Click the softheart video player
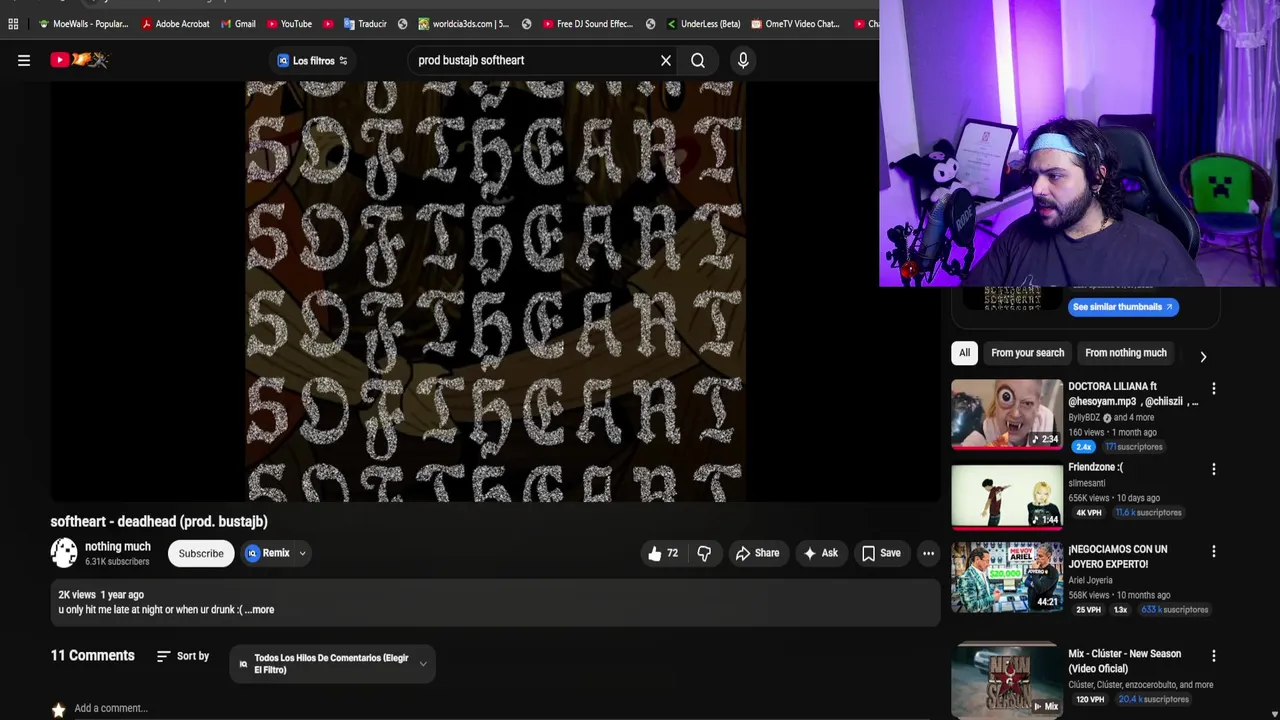The image size is (1280, 720). click(x=495, y=291)
